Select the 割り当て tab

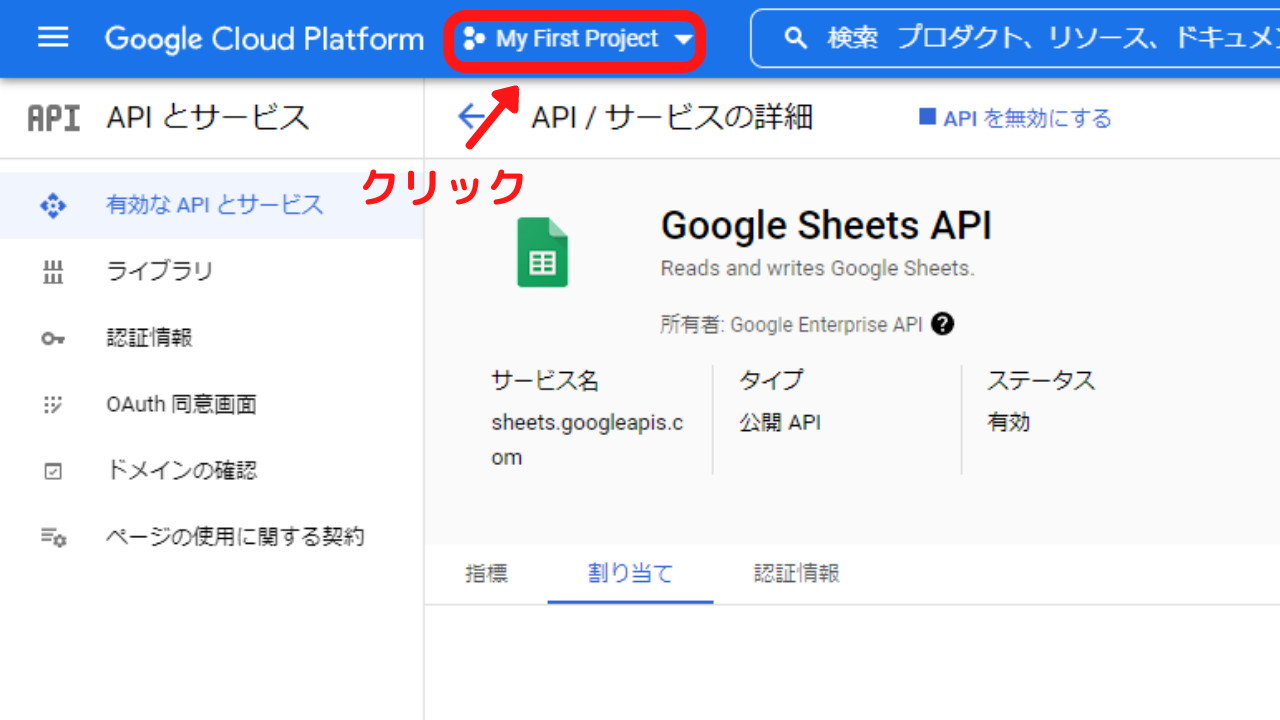click(630, 573)
